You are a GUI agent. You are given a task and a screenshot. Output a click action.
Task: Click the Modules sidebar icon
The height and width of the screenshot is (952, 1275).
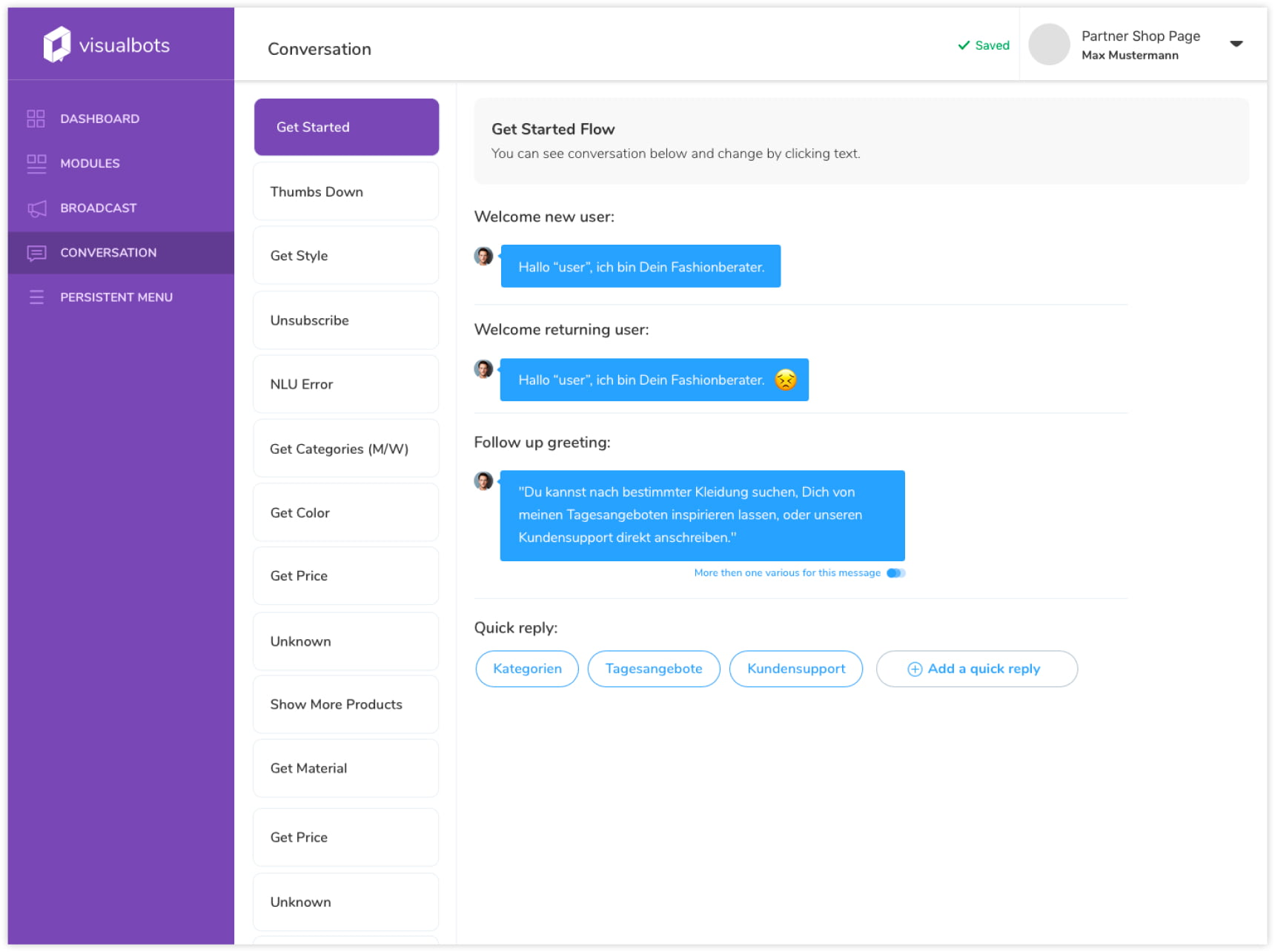click(36, 163)
